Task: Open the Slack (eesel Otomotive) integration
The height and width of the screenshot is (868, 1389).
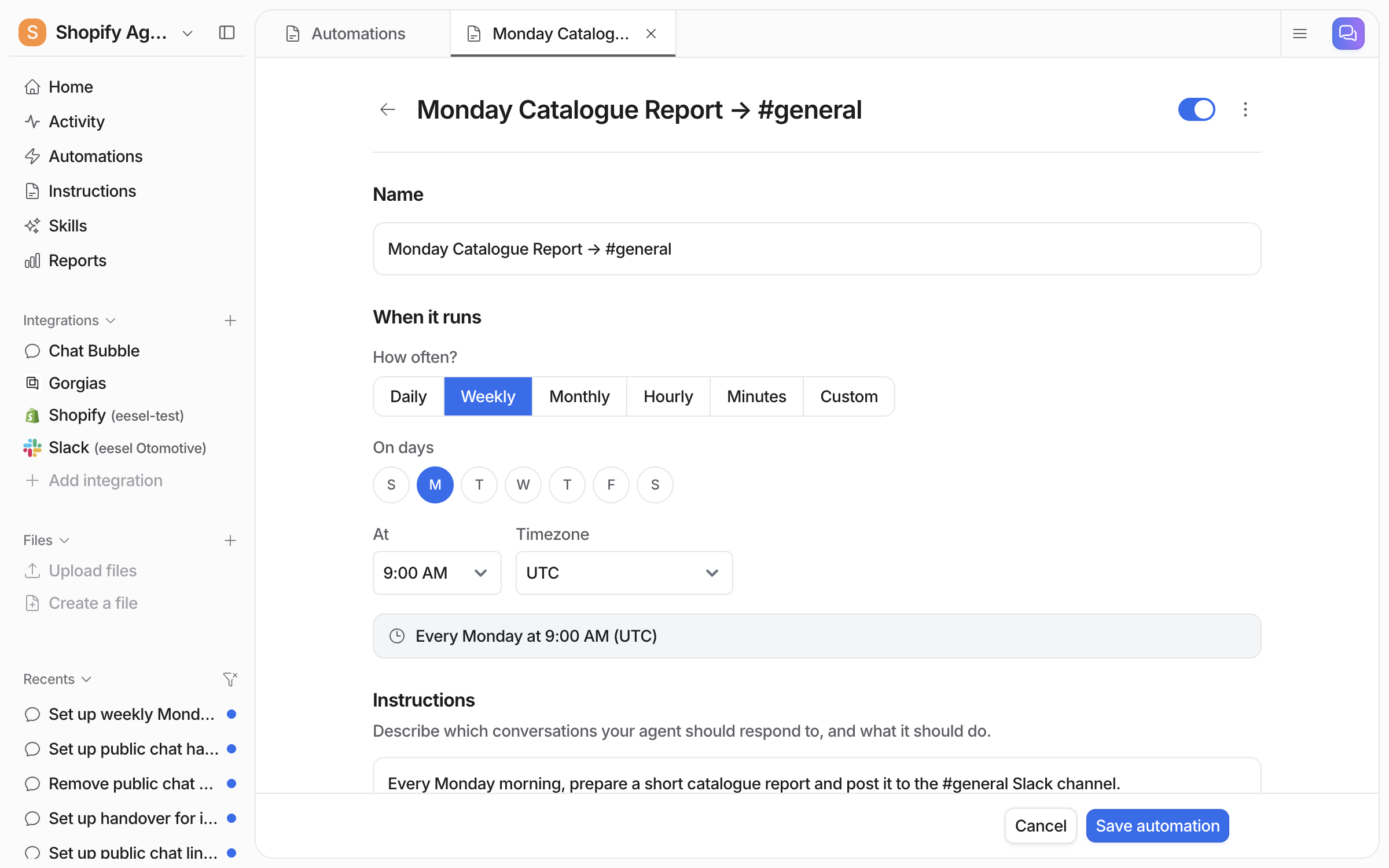Action: point(127,448)
